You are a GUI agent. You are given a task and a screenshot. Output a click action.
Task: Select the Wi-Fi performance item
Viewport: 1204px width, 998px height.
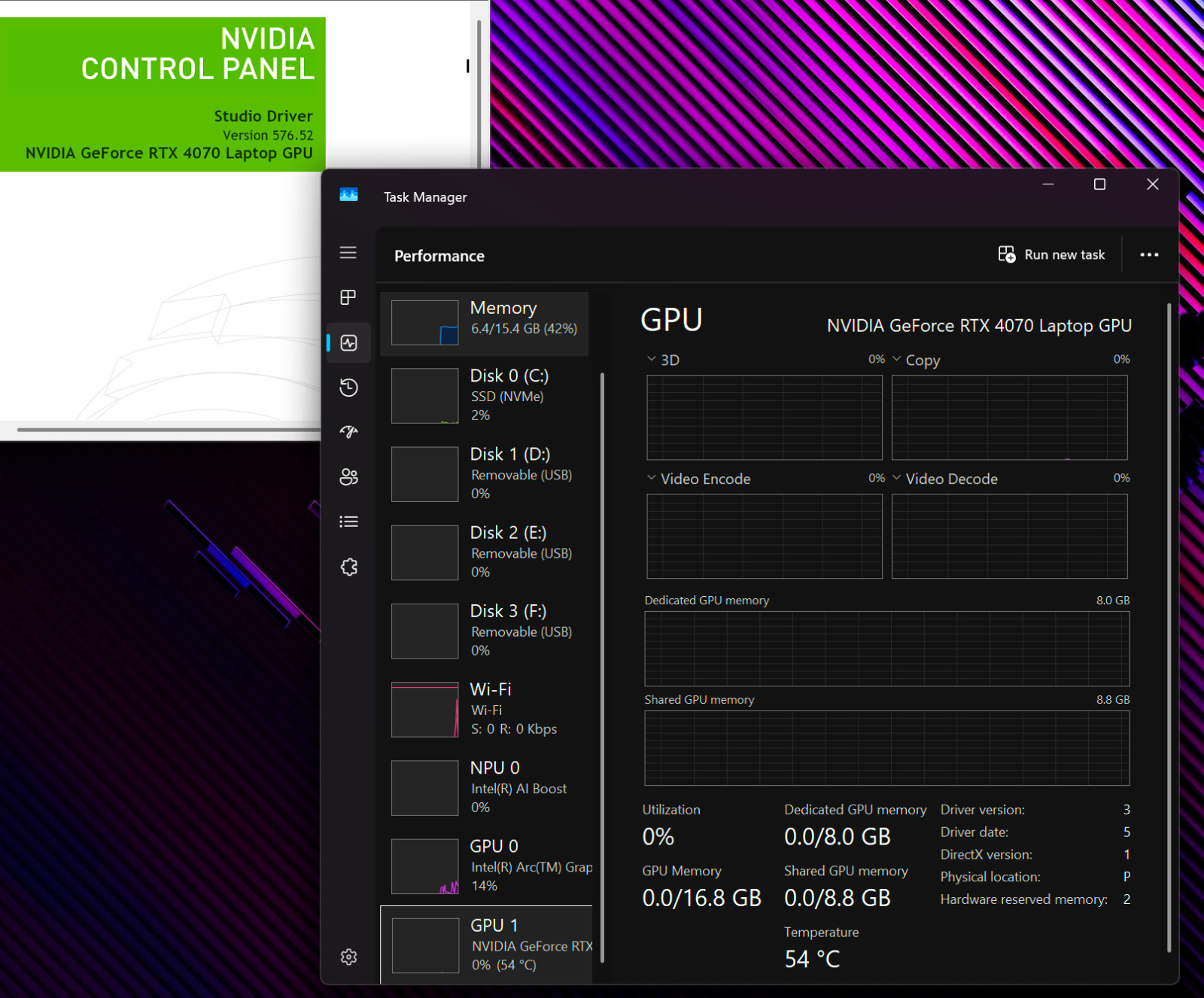486,709
